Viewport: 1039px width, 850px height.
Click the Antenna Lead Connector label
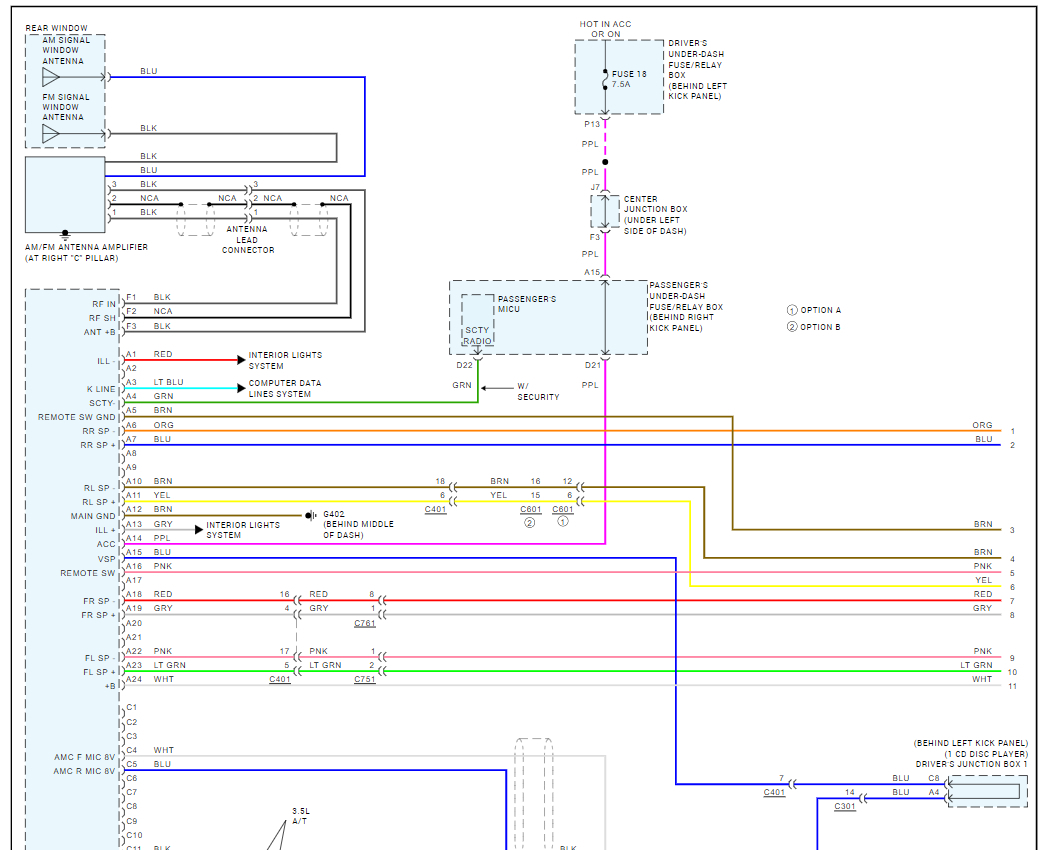[x=247, y=239]
